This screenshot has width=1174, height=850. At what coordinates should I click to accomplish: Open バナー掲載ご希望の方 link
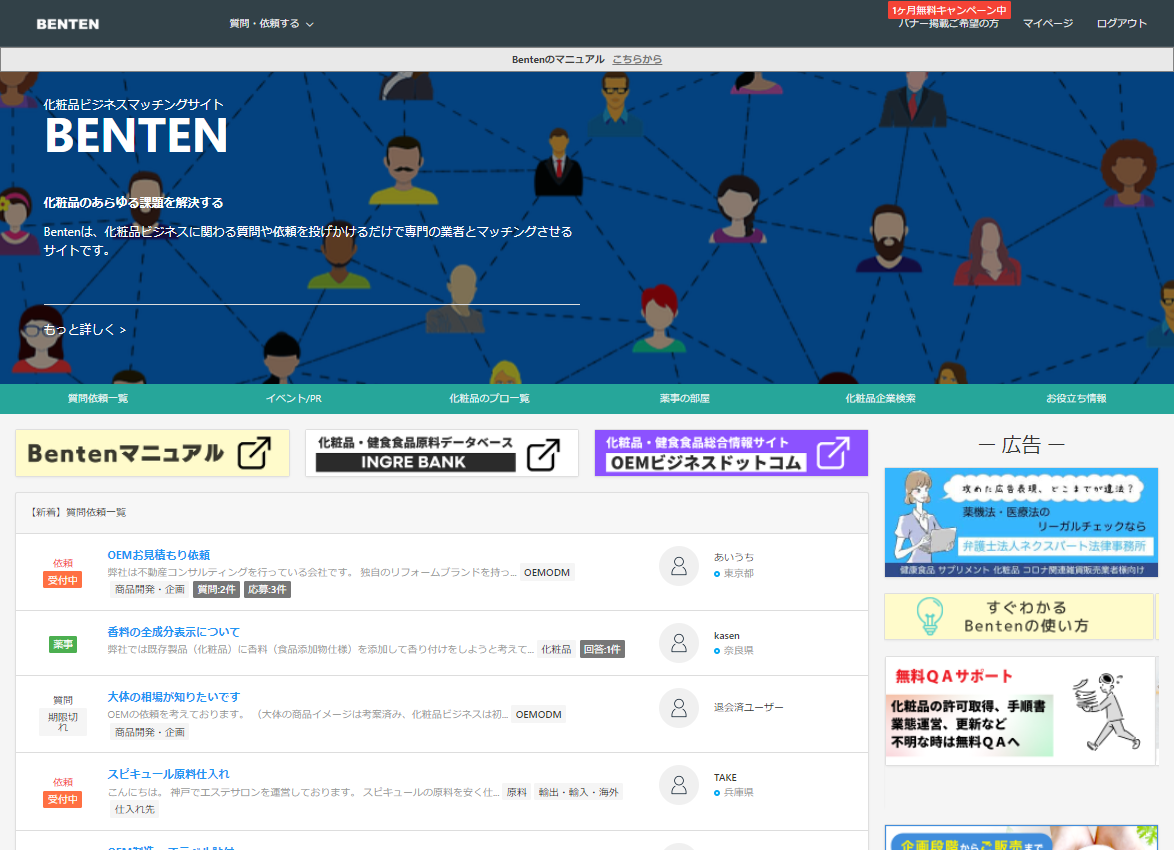[949, 24]
